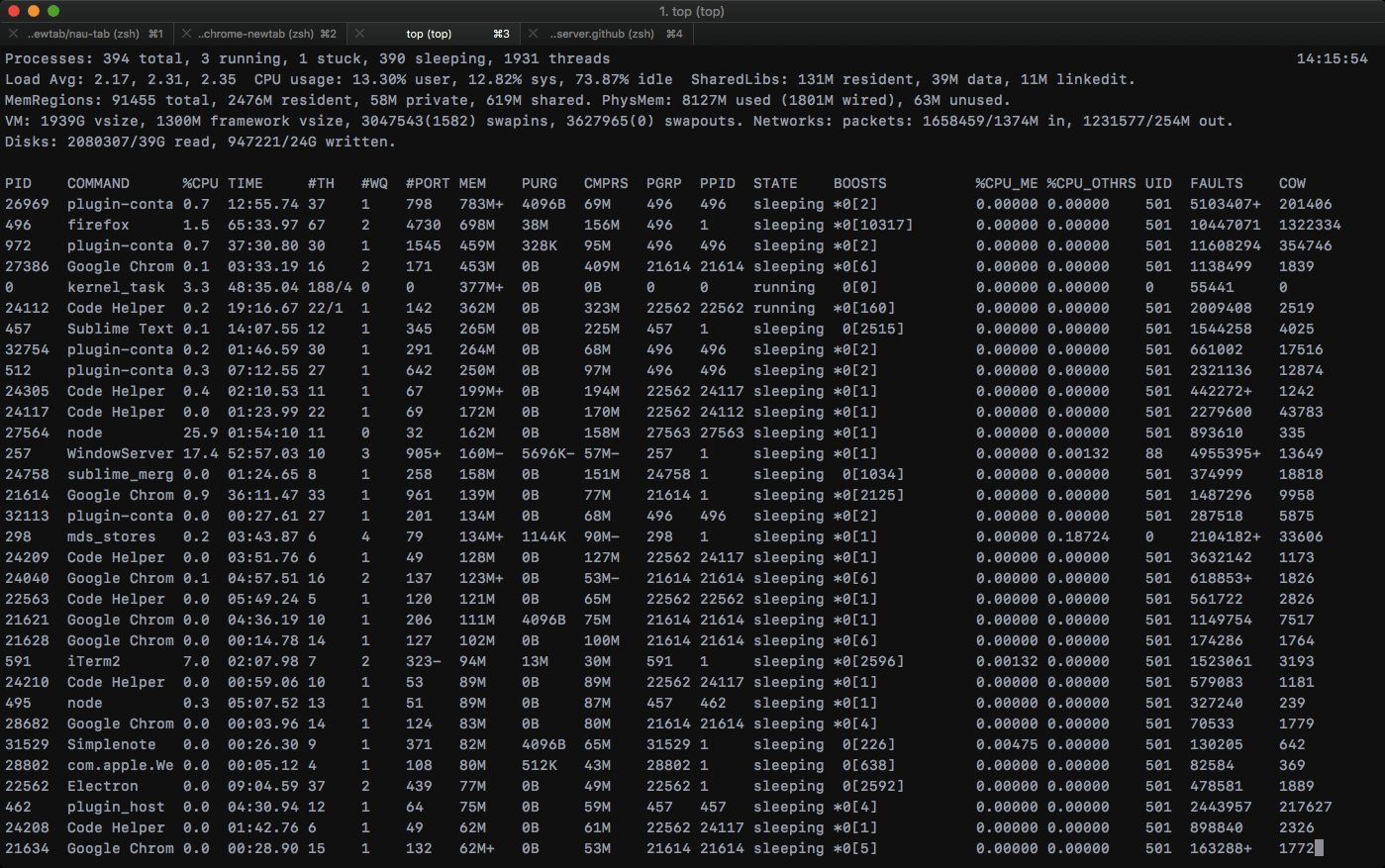Close the top (top) tab
This screenshot has width=1385, height=868.
point(360,34)
